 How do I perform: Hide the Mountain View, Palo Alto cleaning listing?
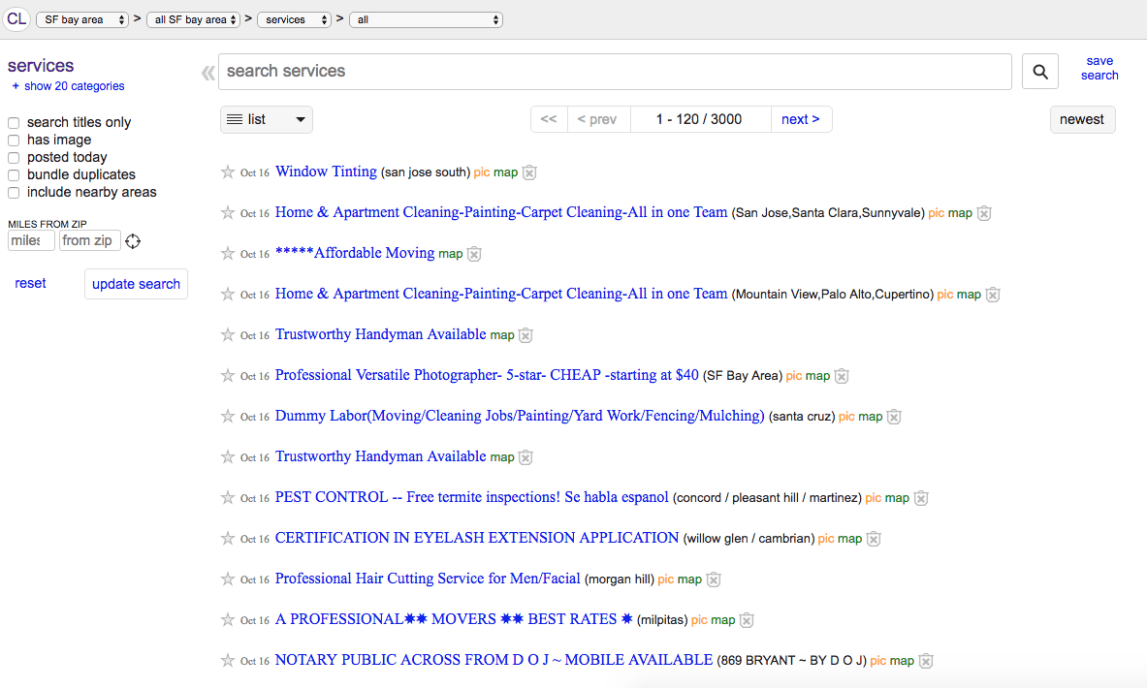coord(993,295)
